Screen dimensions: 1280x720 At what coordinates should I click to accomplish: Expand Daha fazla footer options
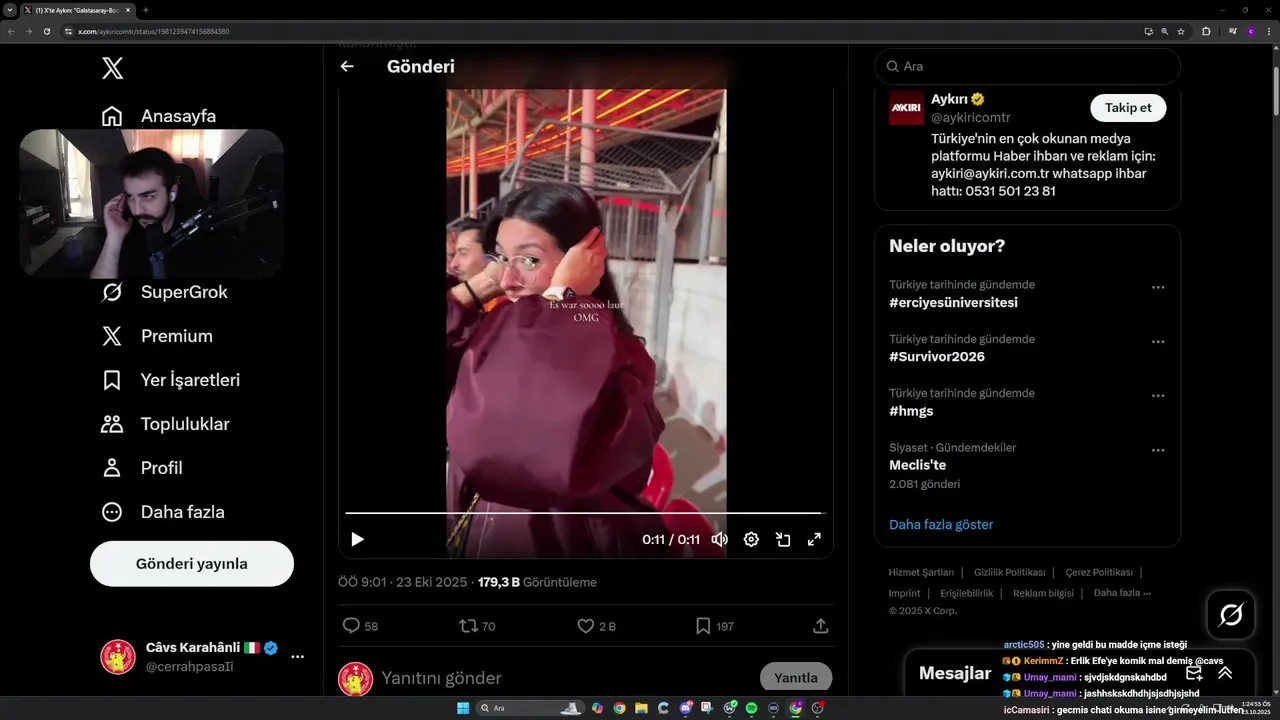[x=1122, y=593]
